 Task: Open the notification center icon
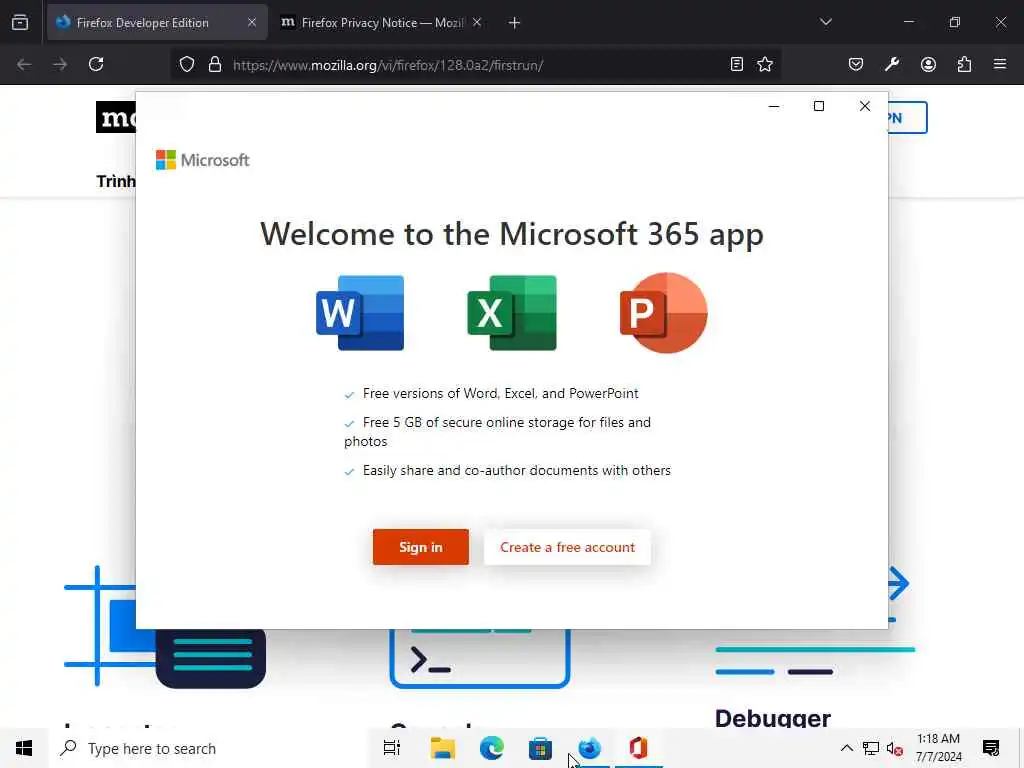[x=991, y=748]
